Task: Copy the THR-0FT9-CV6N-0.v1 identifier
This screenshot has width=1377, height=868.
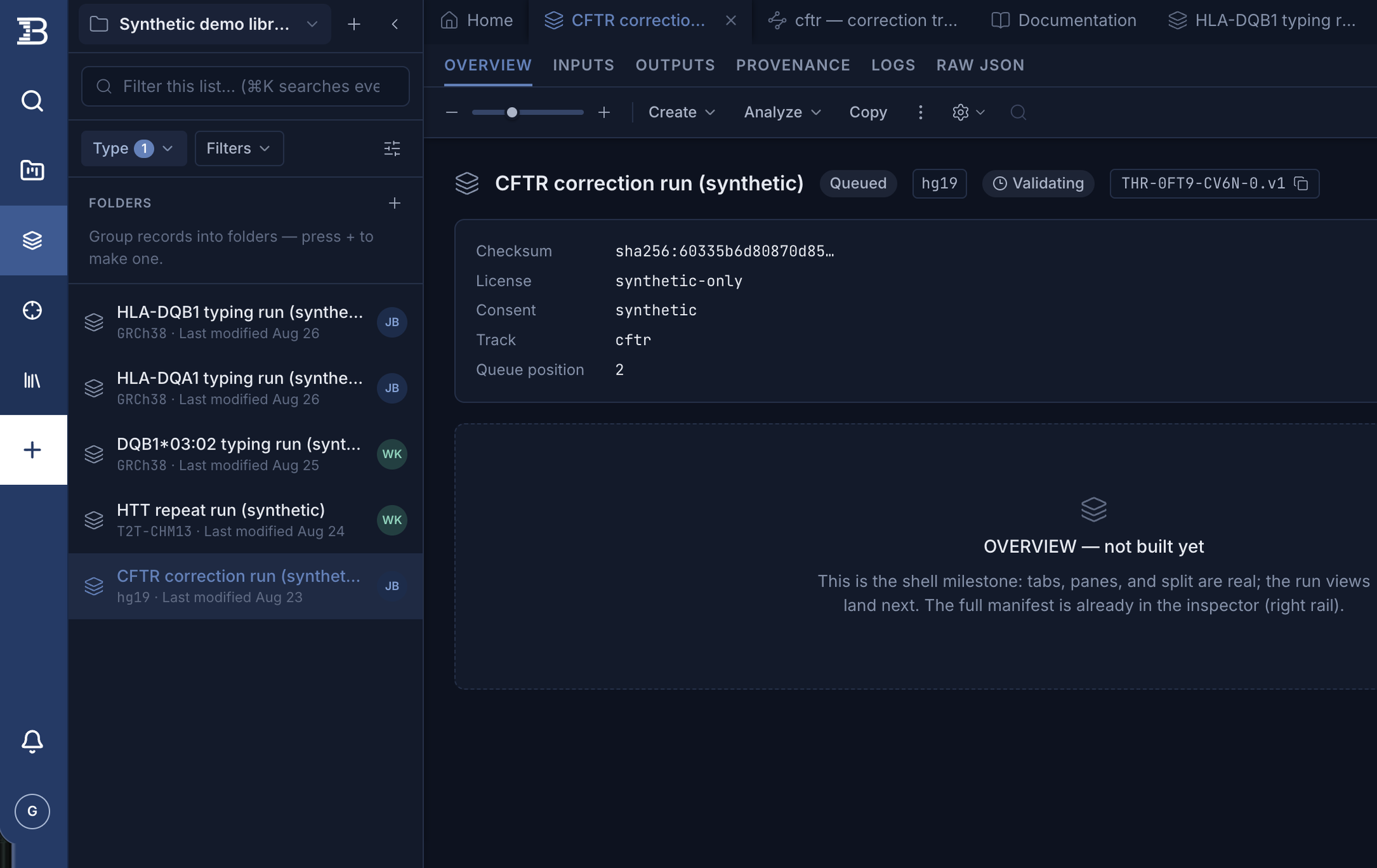Action: click(x=1301, y=183)
